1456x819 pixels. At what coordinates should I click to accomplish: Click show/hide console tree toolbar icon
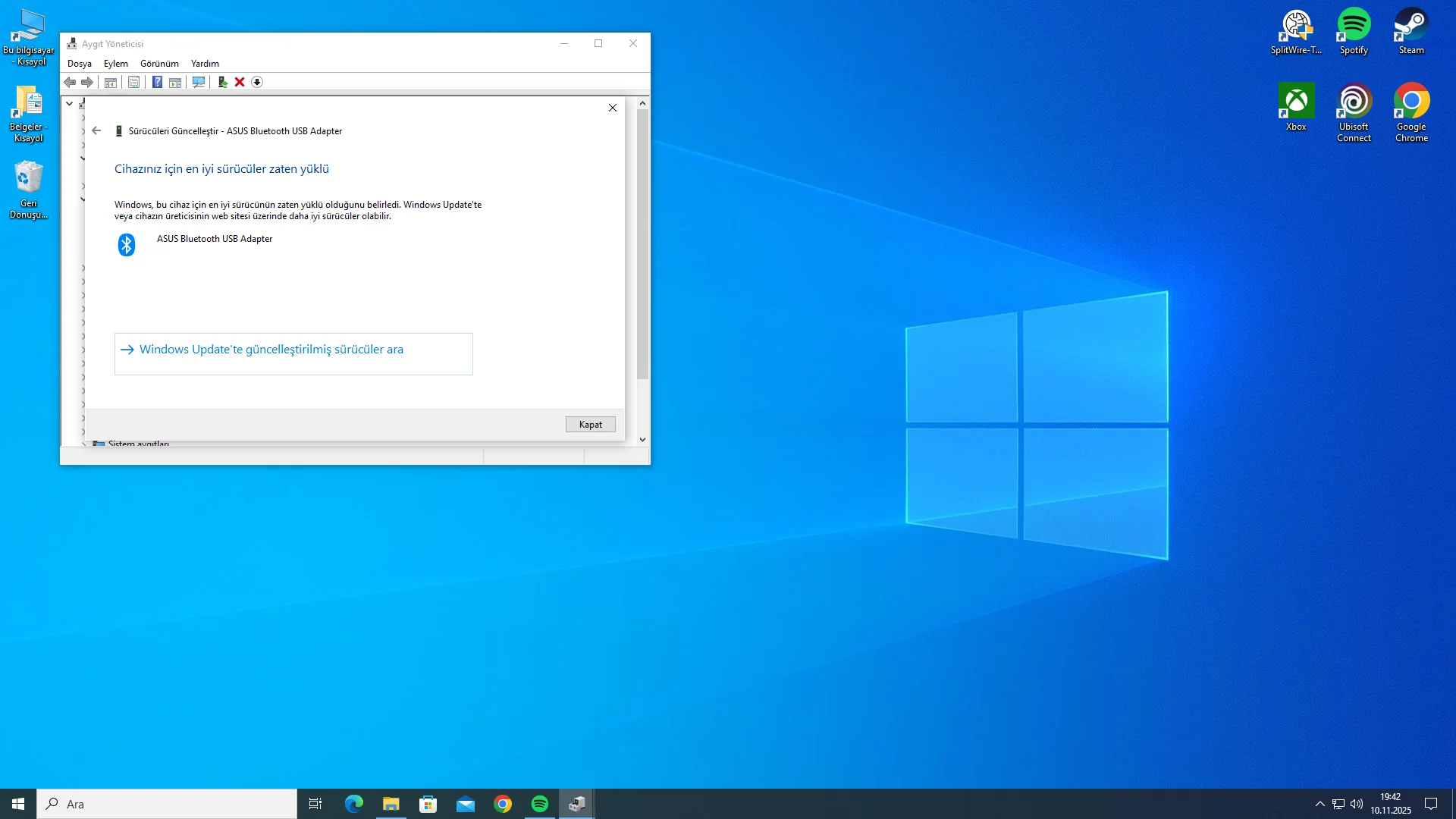click(x=111, y=82)
